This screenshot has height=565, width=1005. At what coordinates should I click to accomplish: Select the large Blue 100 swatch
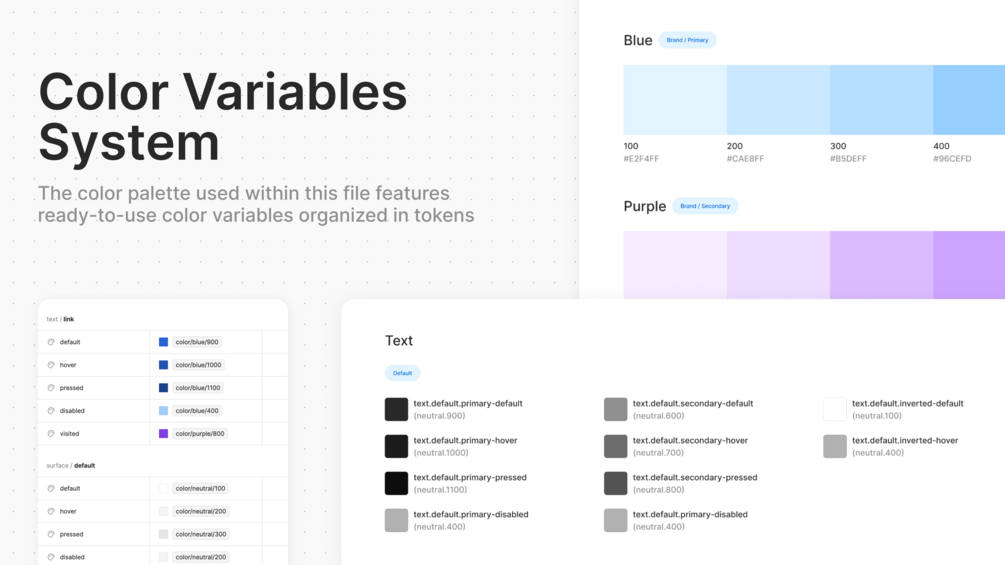pyautogui.click(x=675, y=100)
